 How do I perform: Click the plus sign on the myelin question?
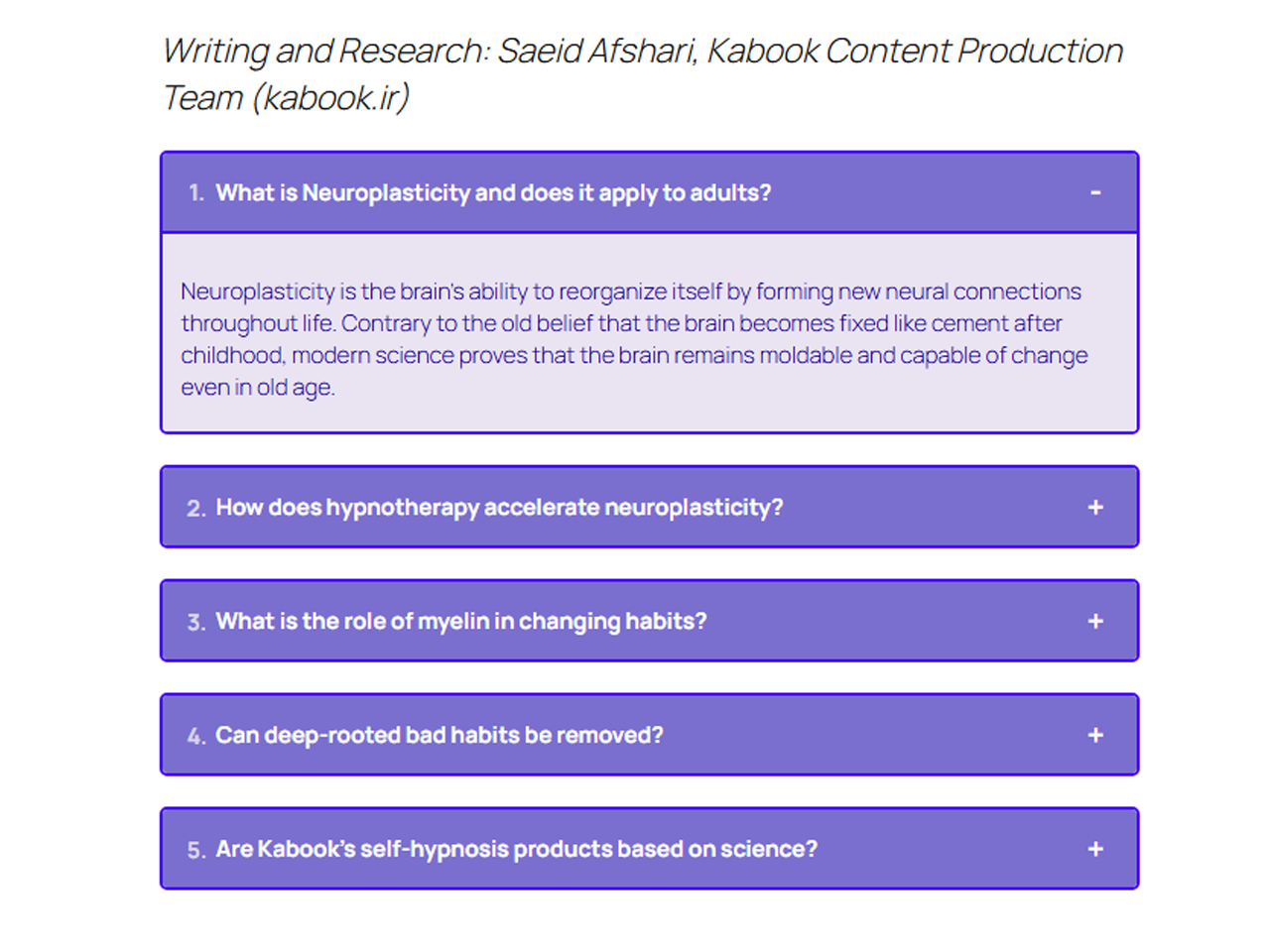tap(1095, 621)
